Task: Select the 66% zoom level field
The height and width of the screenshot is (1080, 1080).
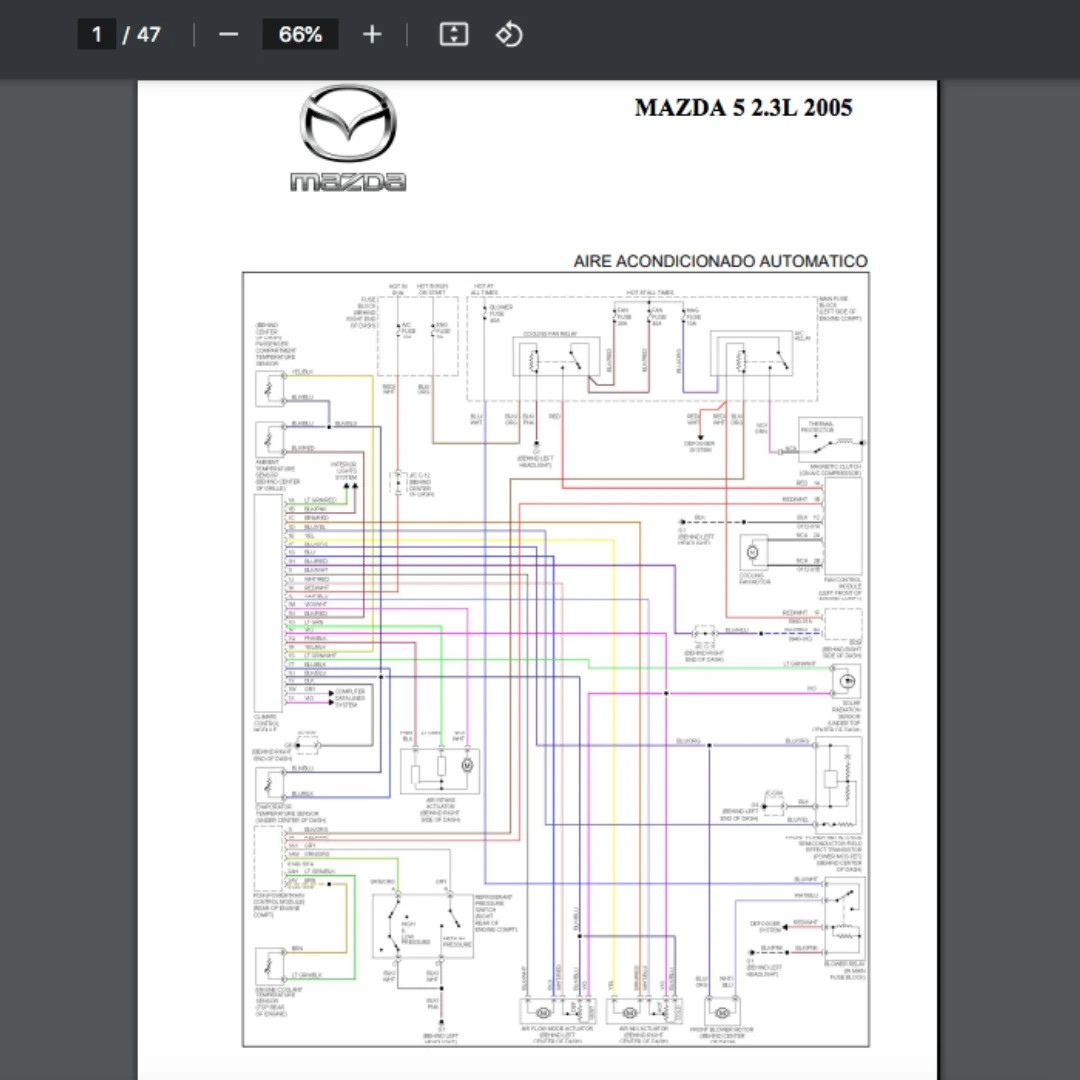Action: [300, 34]
